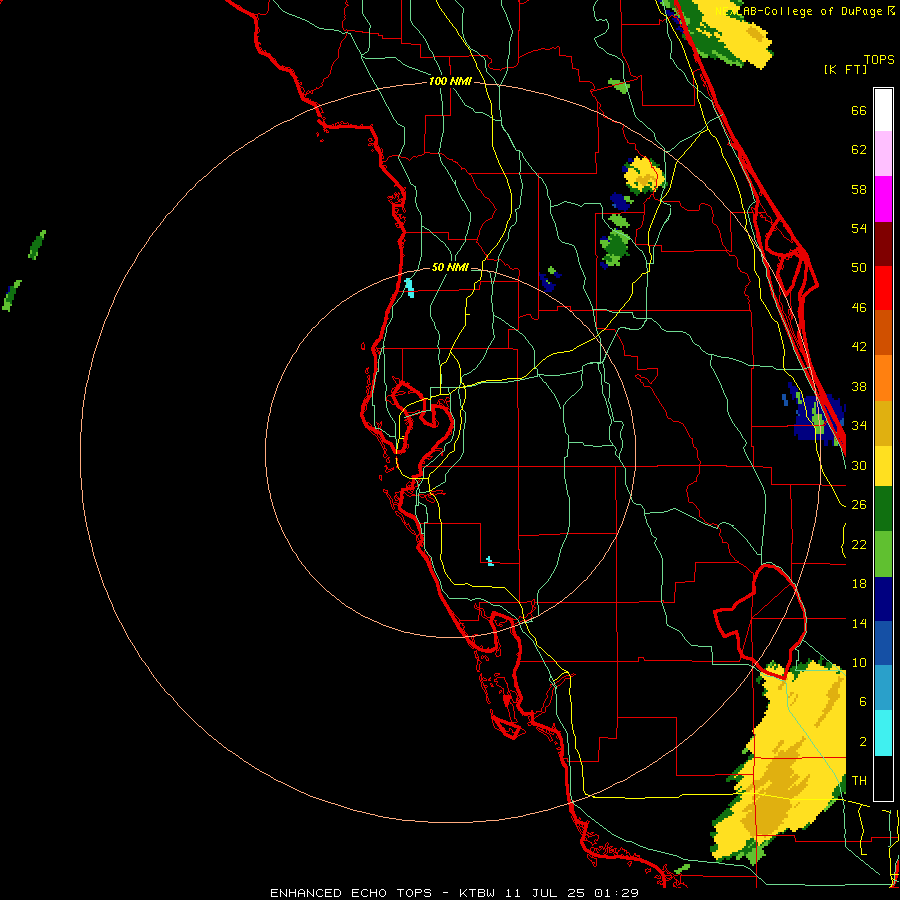Select the "2" legend value
Viewport: 900px width, 900px height.
(863, 742)
